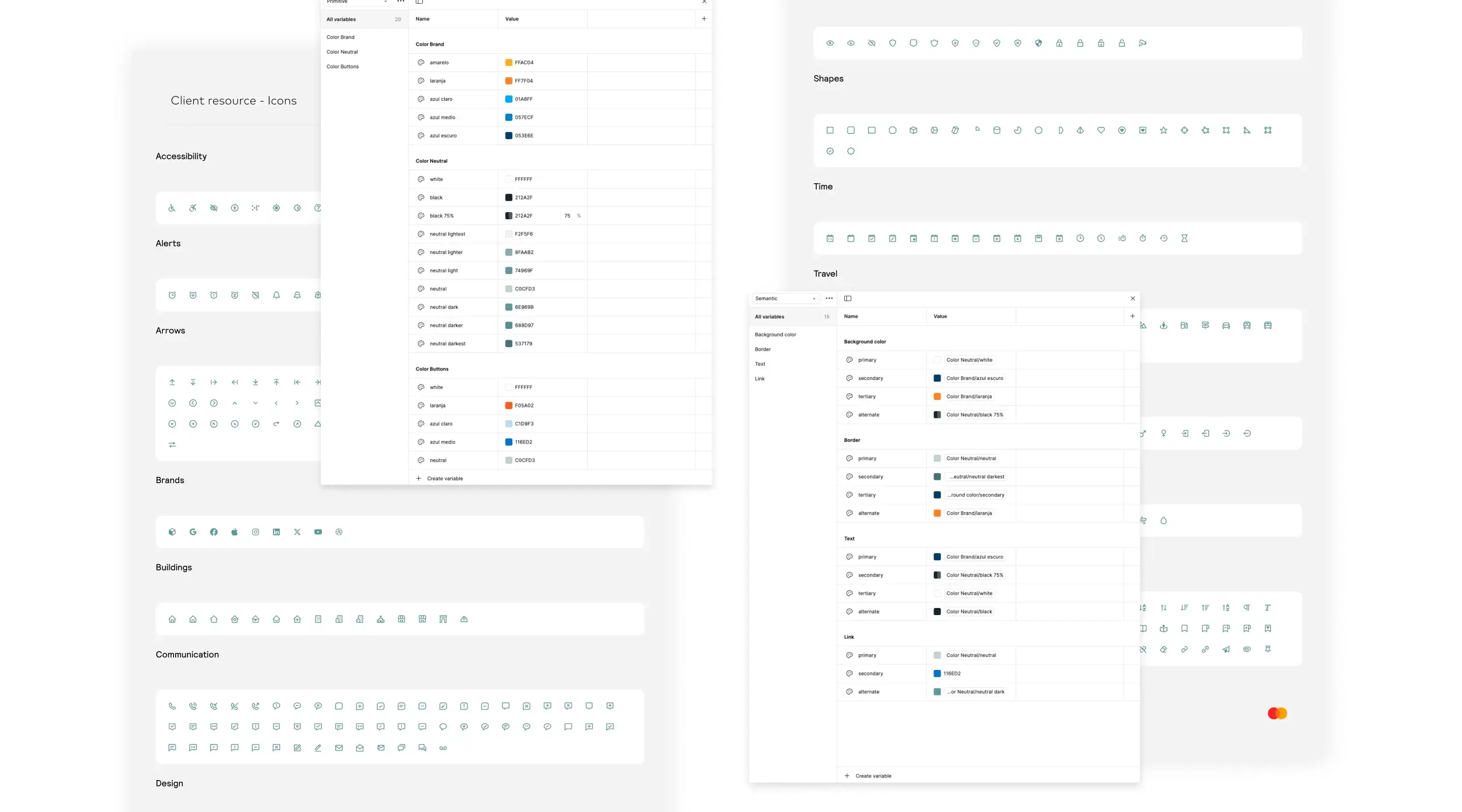Select the X (Twitter) brand icon
This screenshot has height=812, width=1462.
click(x=297, y=532)
